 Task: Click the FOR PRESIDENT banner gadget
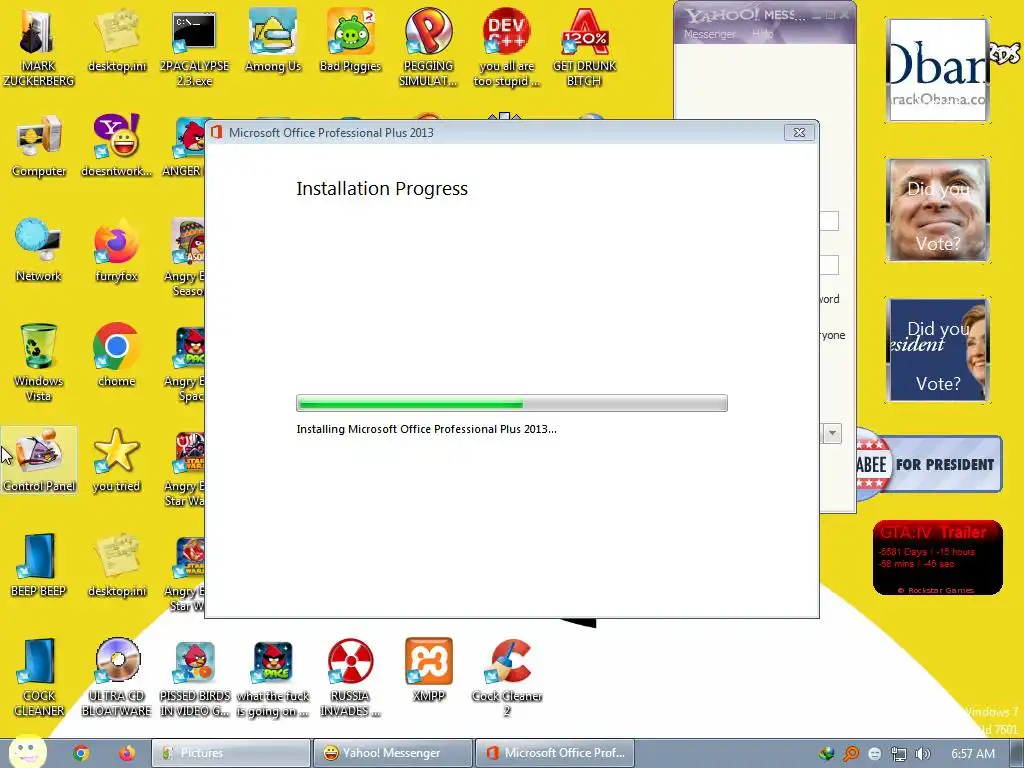coord(929,464)
